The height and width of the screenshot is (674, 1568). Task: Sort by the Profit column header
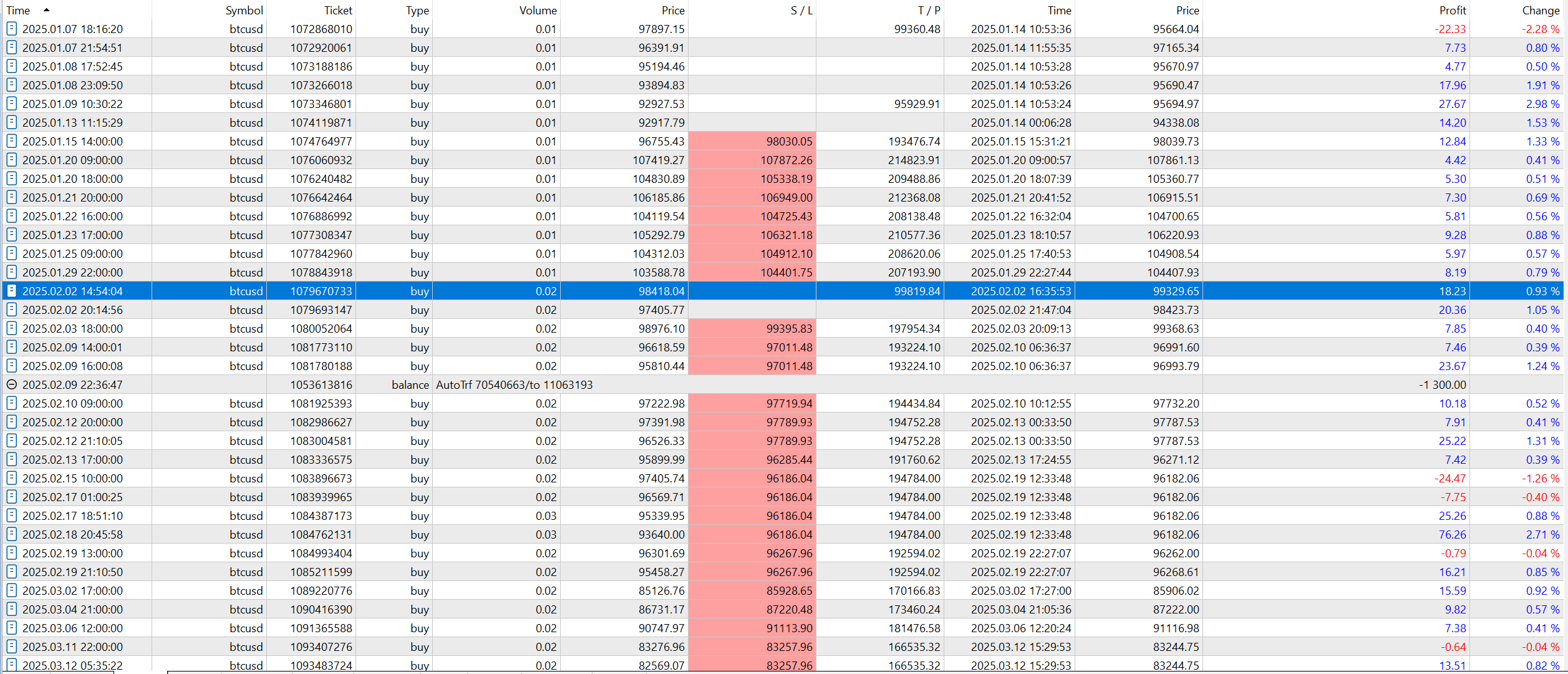1452,10
